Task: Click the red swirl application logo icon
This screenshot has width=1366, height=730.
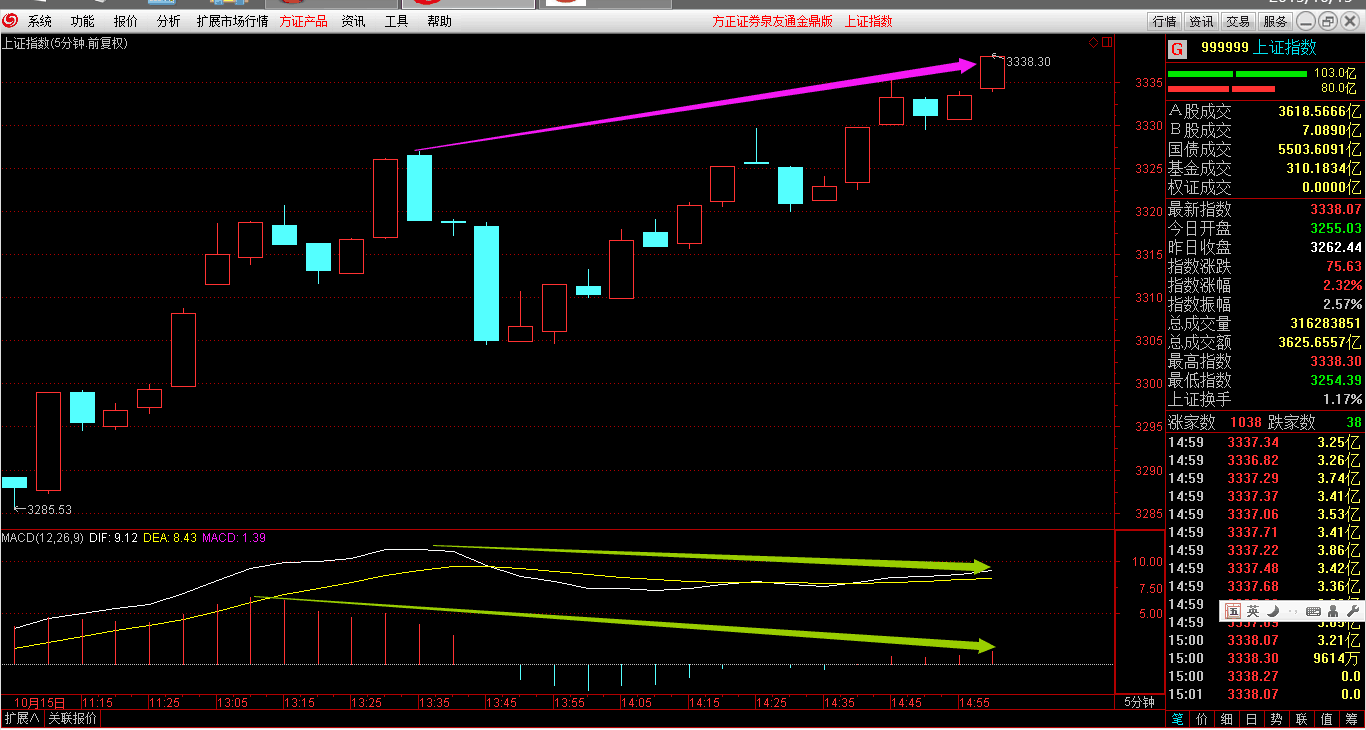Action: point(10,21)
